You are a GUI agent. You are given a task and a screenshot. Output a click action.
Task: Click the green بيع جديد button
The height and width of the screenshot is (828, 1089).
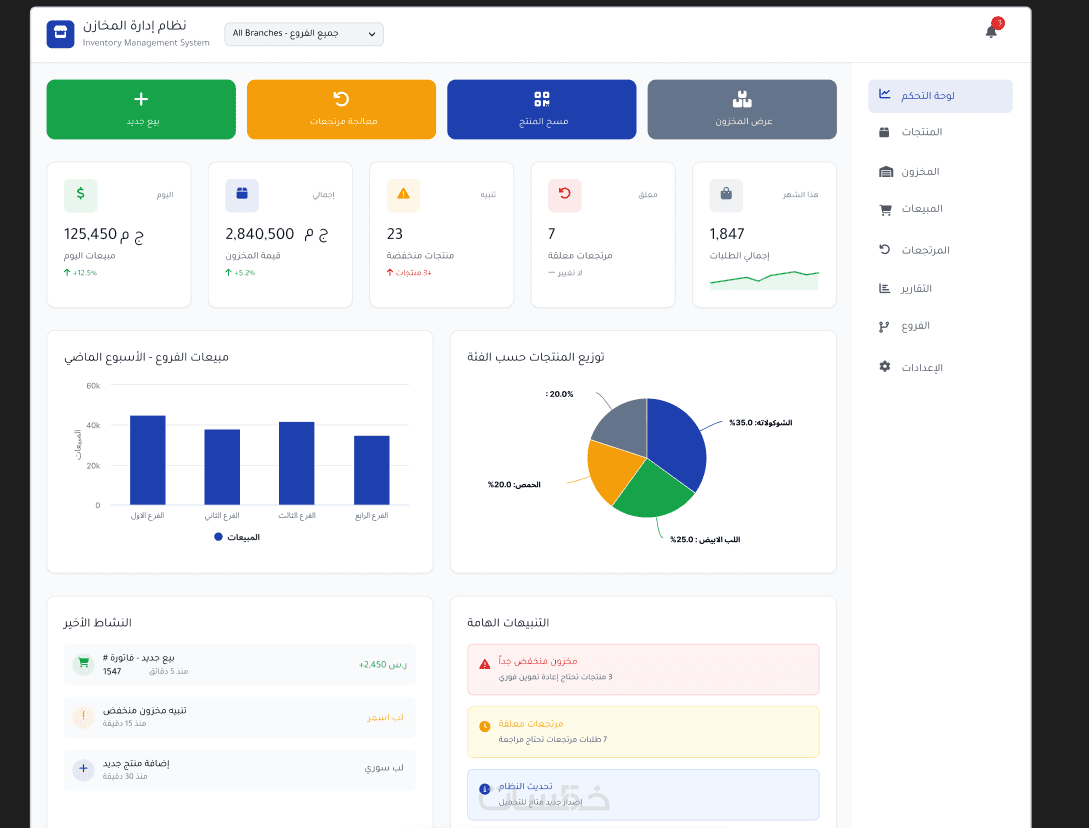[x=141, y=109]
